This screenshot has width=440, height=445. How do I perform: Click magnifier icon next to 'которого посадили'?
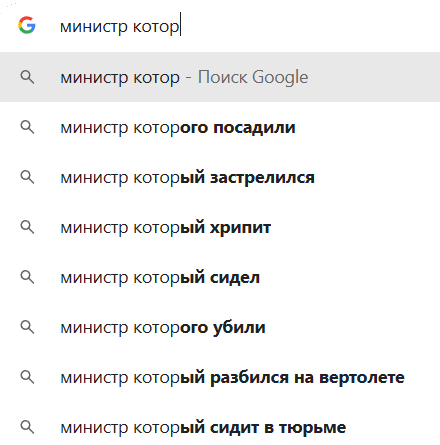[27, 127]
